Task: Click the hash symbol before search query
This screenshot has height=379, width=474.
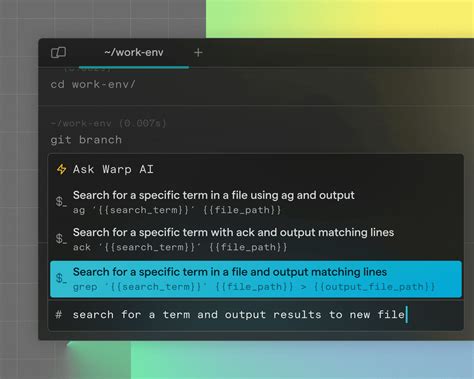Action: (x=59, y=314)
